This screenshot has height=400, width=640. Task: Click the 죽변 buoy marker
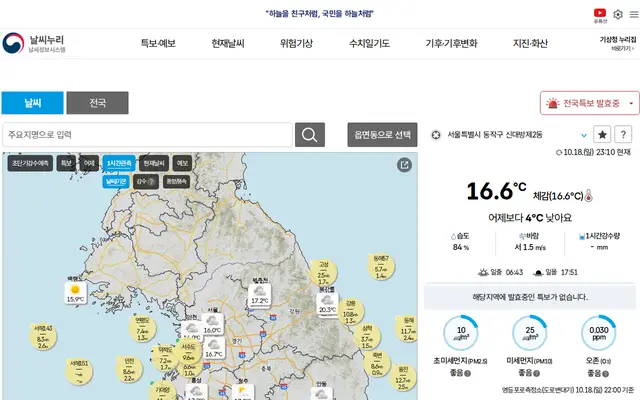click(377, 364)
